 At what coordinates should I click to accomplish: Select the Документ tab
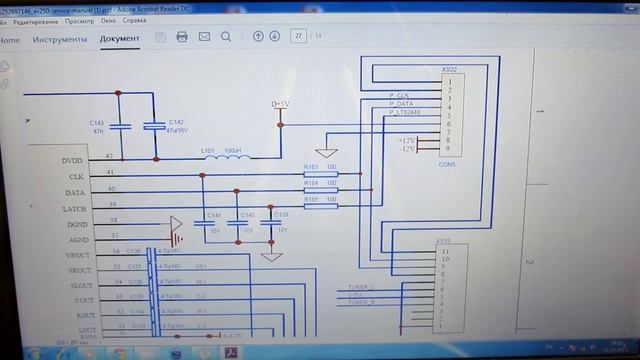pos(120,39)
